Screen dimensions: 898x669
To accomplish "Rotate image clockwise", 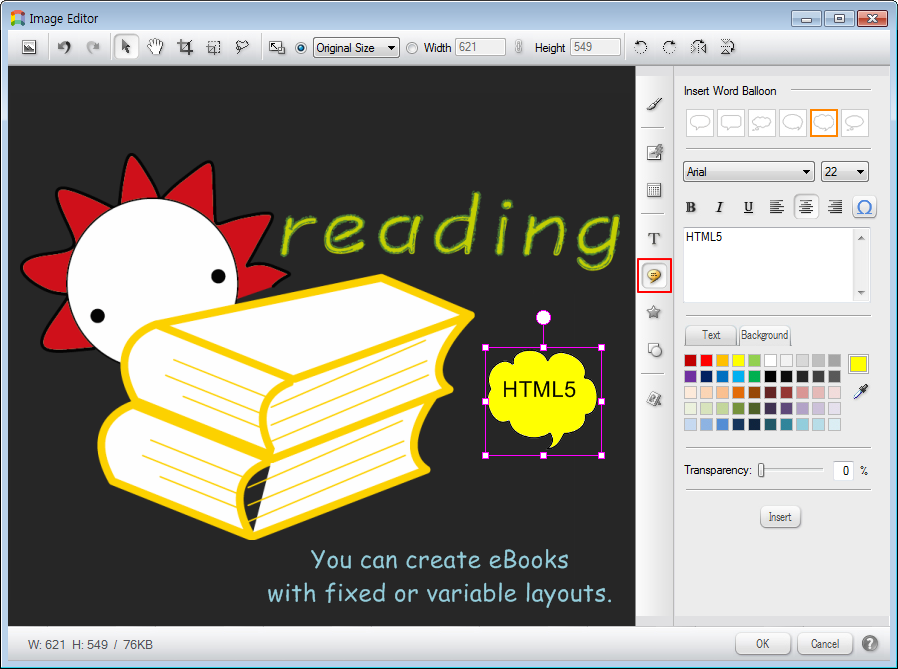I will (x=669, y=47).
